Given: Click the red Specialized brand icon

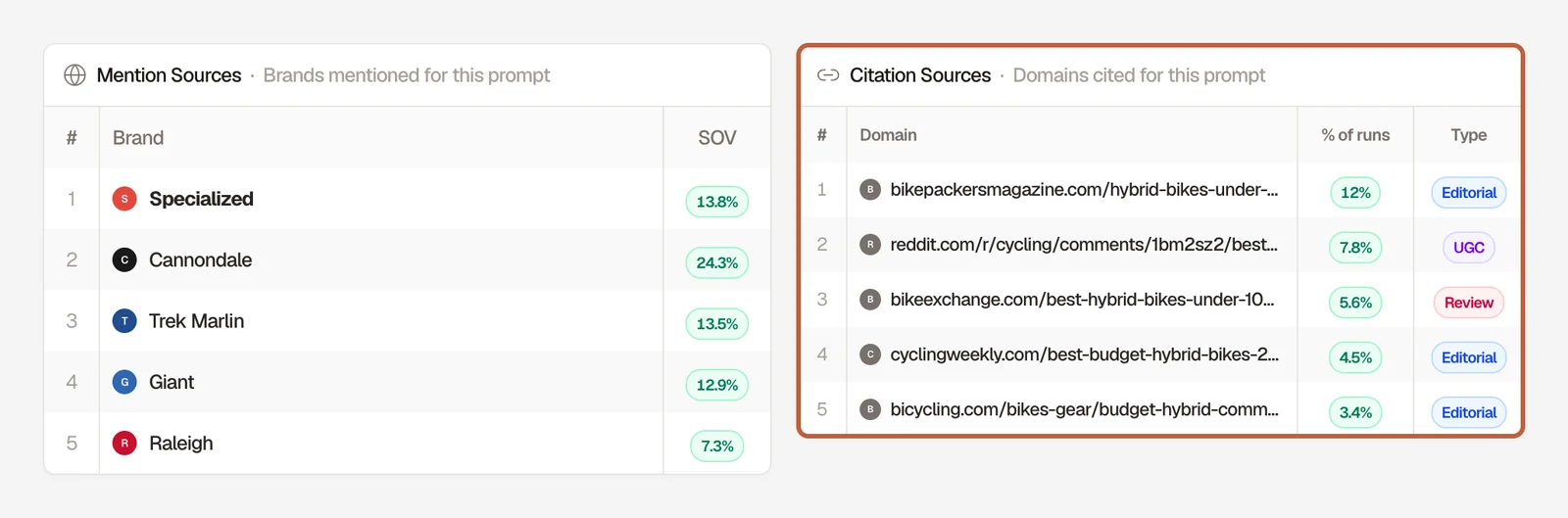Looking at the screenshot, I should (124, 199).
